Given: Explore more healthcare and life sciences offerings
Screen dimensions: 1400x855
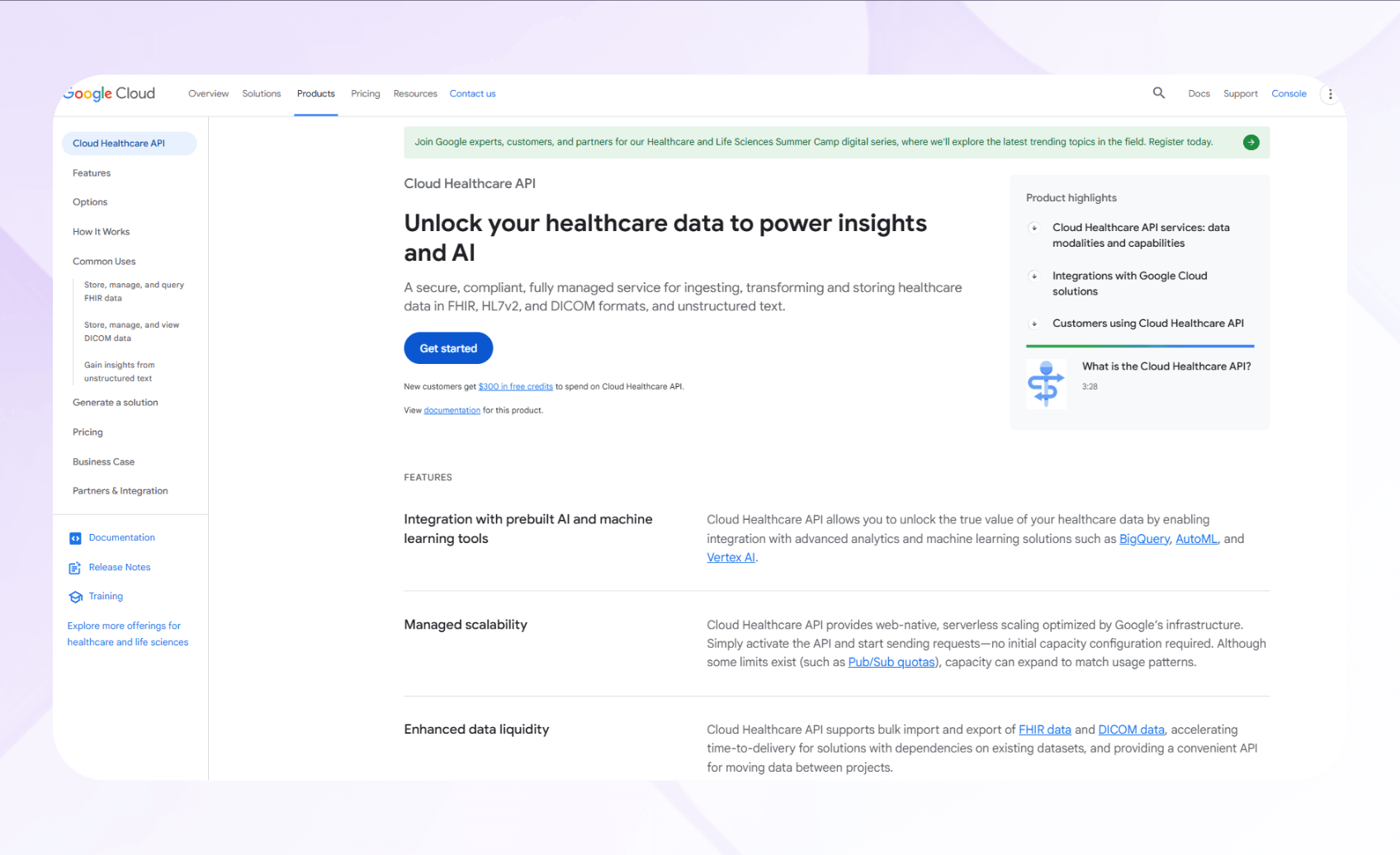Looking at the screenshot, I should (x=128, y=634).
